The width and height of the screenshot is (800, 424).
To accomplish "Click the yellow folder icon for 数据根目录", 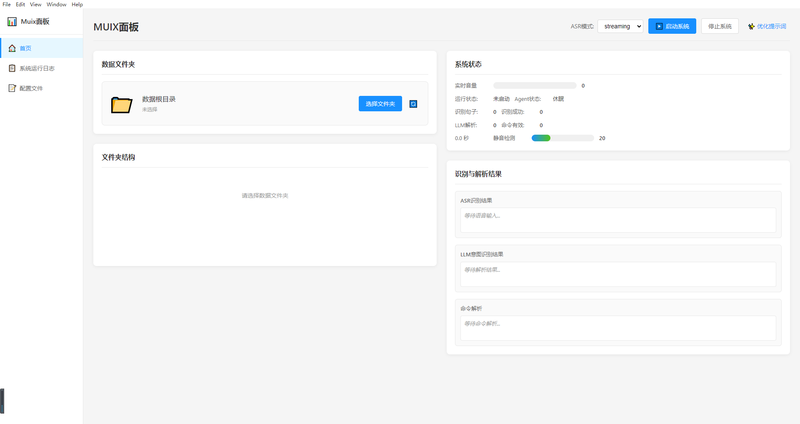I will pos(122,104).
